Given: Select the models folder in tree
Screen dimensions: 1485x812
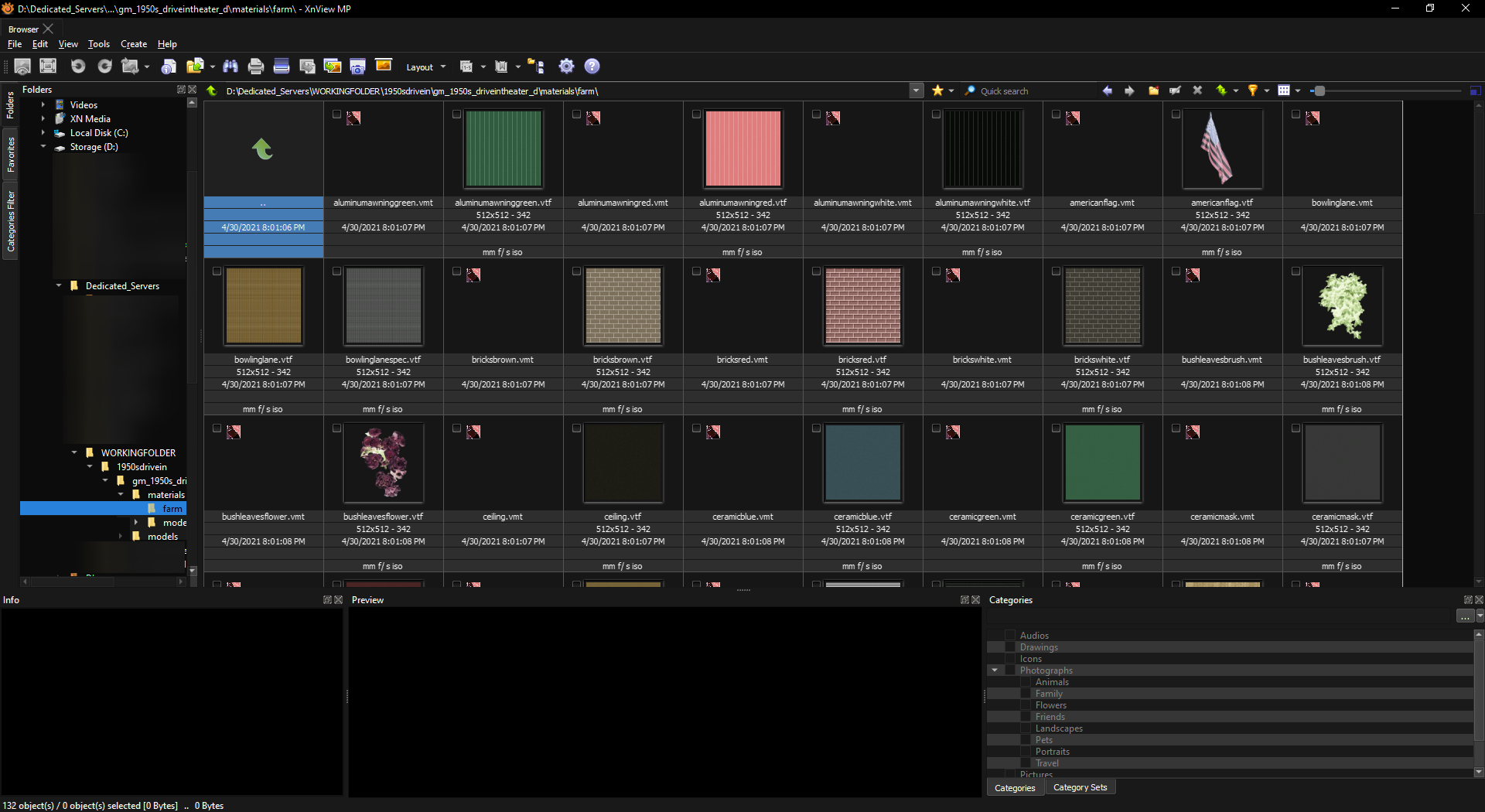Looking at the screenshot, I should point(162,537).
